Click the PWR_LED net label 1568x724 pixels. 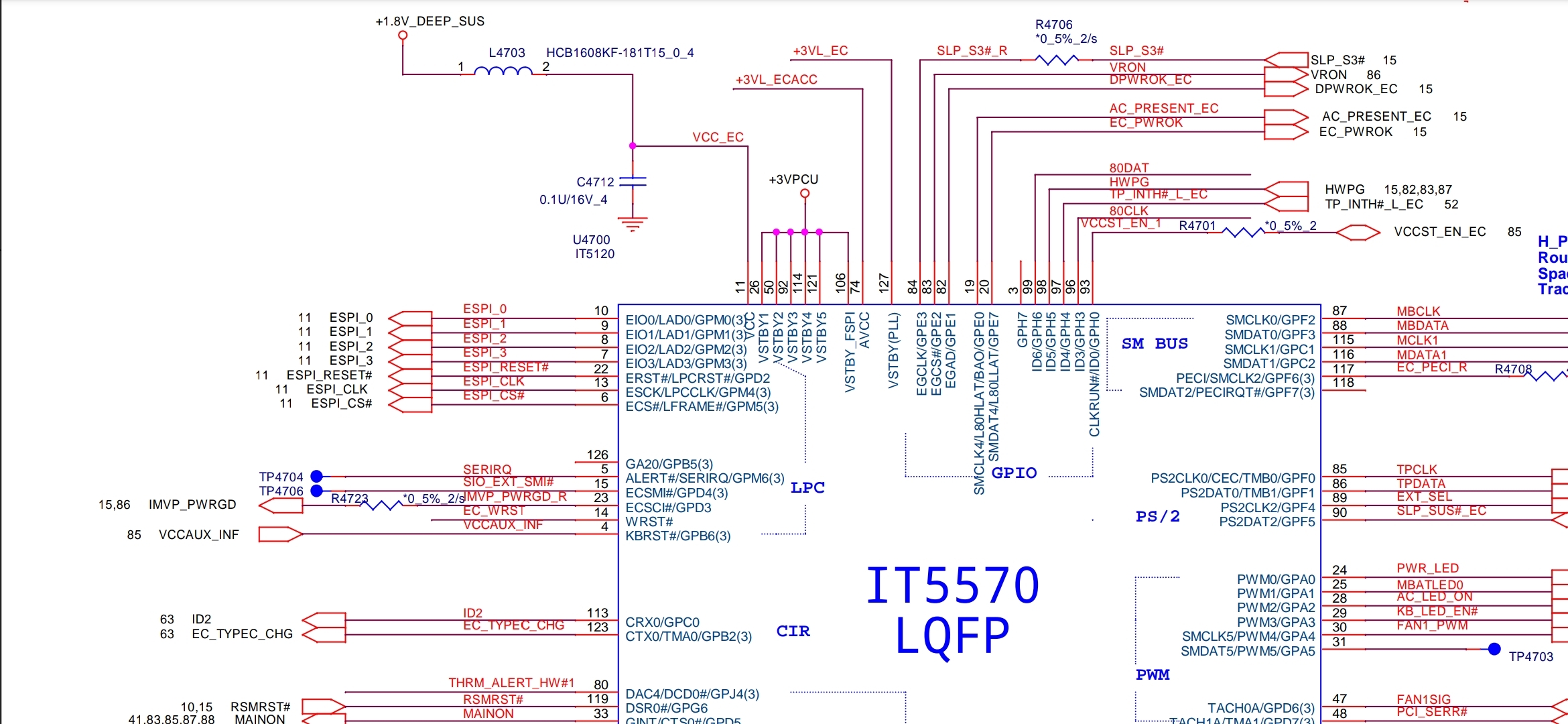pyautogui.click(x=1427, y=568)
